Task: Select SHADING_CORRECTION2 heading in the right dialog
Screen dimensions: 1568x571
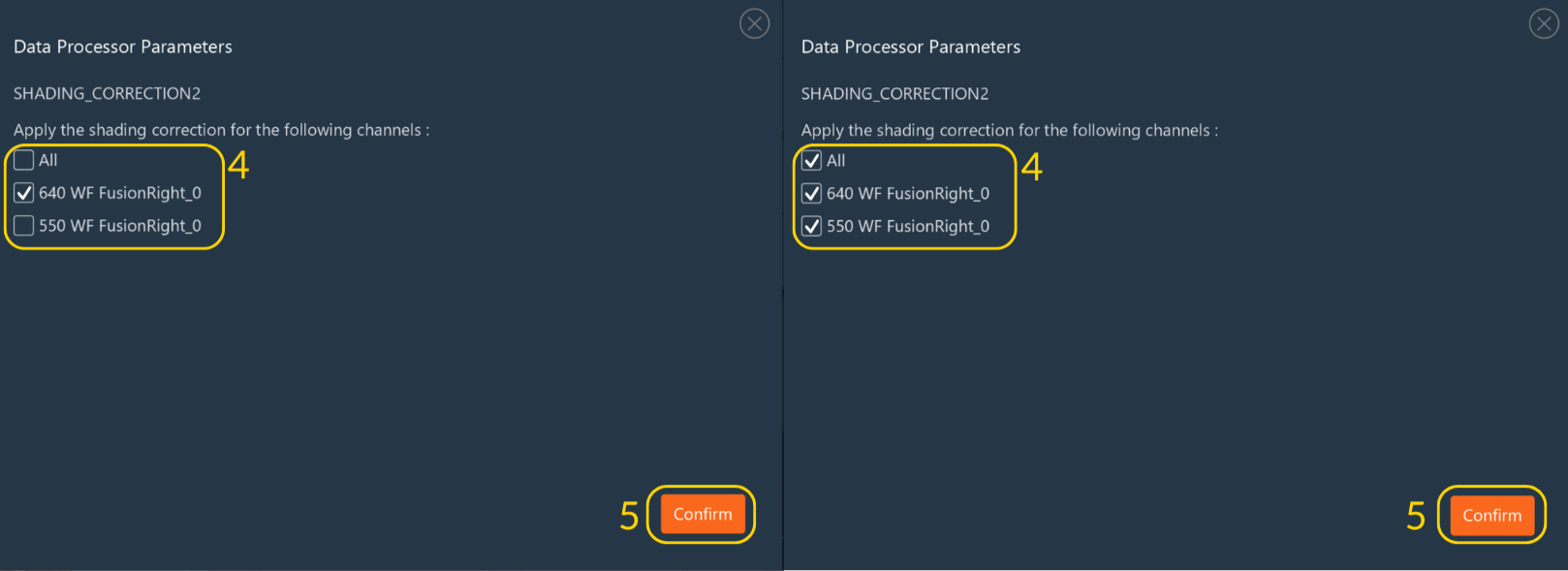Action: pos(894,94)
